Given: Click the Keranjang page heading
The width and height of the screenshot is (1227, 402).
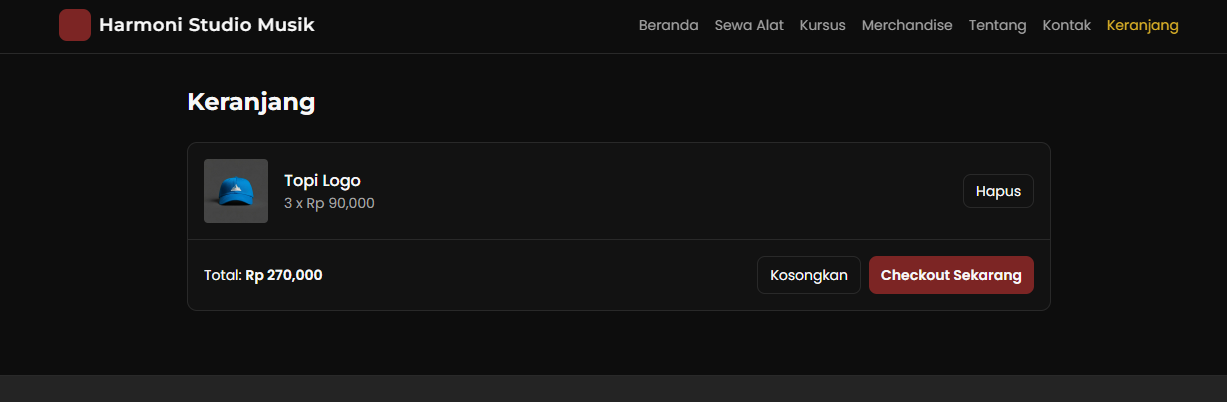Looking at the screenshot, I should coord(251,102).
